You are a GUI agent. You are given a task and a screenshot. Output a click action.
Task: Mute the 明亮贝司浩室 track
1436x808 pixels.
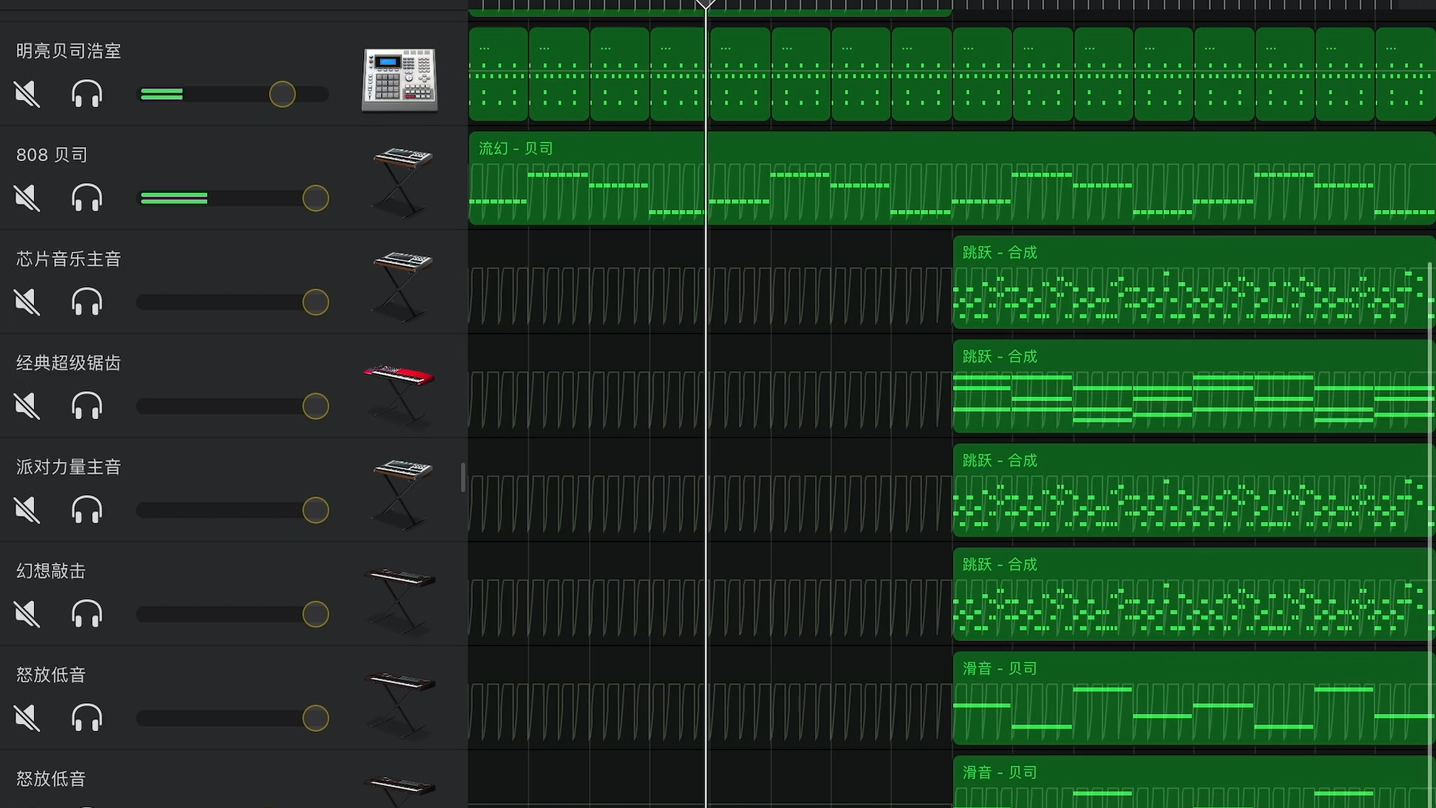click(x=28, y=94)
